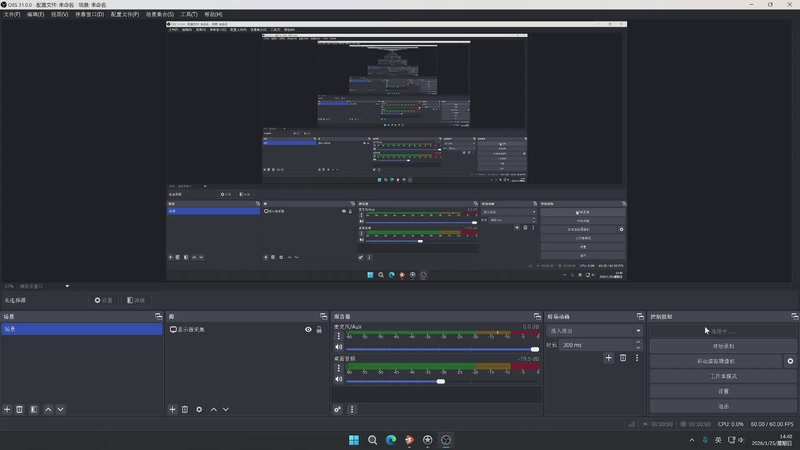Click 退出 exit button in Controls
Viewport: 800px width, 450px height.
click(723, 406)
